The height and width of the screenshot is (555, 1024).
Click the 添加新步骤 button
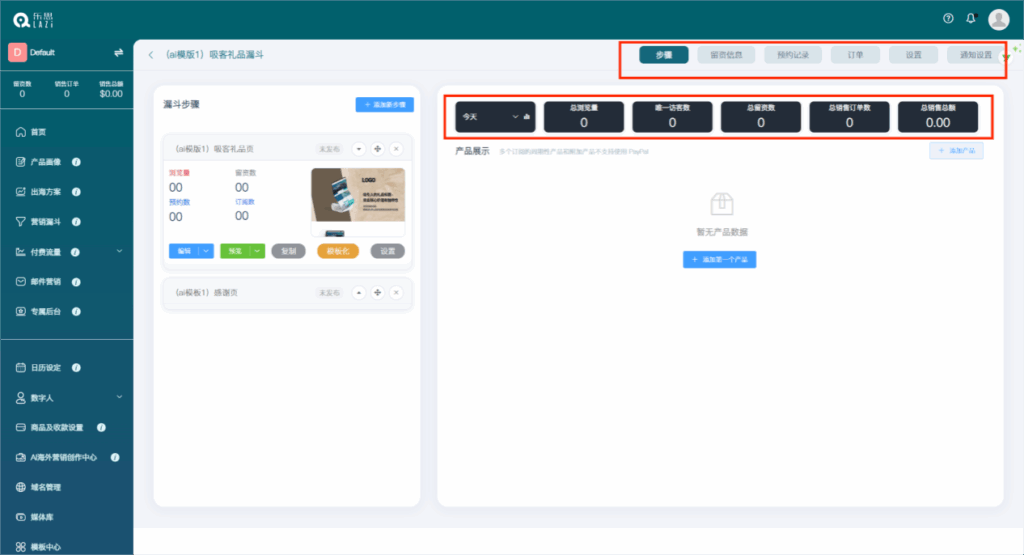(384, 104)
